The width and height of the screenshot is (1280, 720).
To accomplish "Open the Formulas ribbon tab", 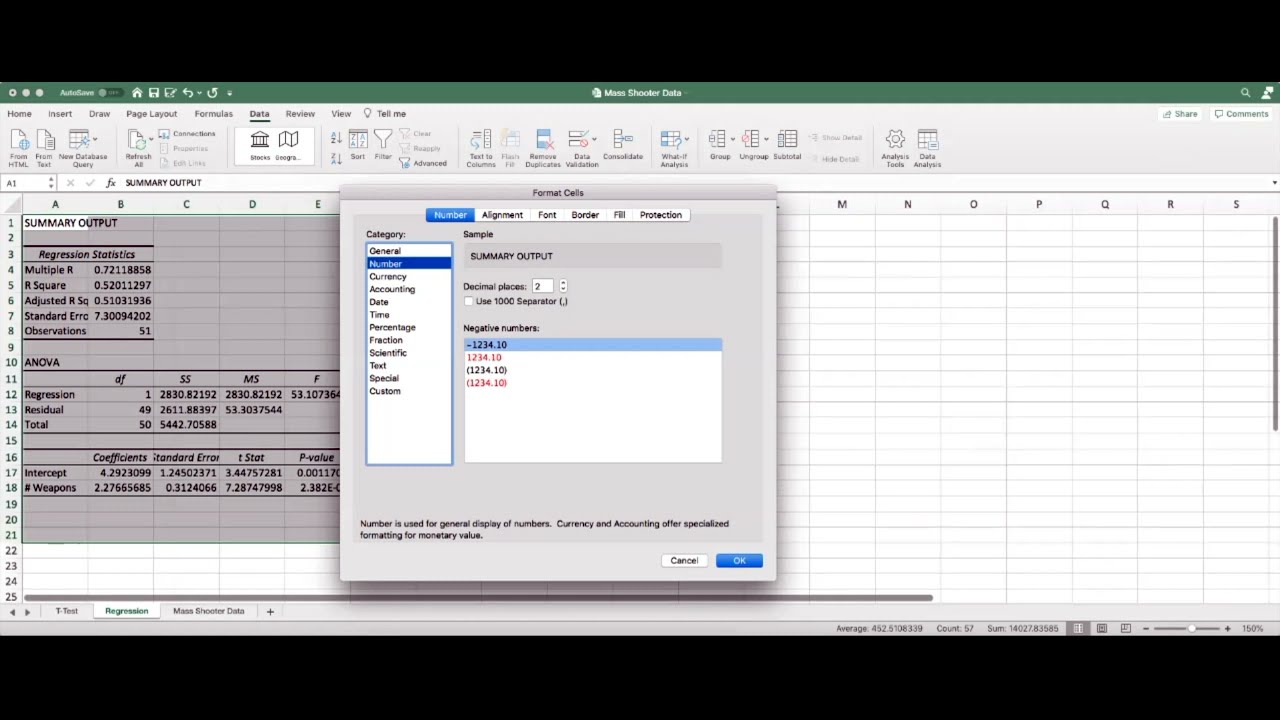I will point(213,114).
